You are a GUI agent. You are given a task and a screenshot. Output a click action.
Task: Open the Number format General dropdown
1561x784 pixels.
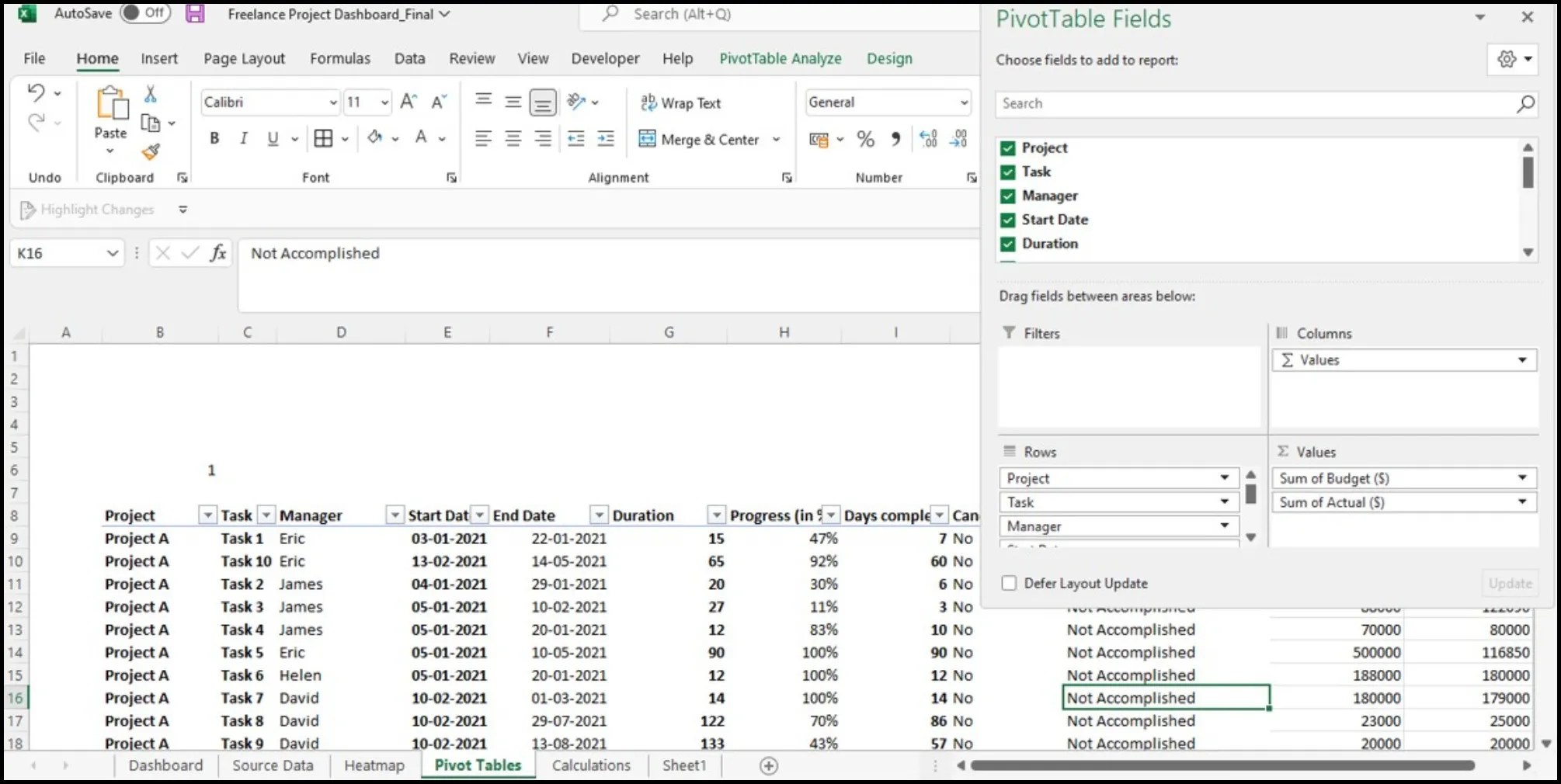(963, 102)
